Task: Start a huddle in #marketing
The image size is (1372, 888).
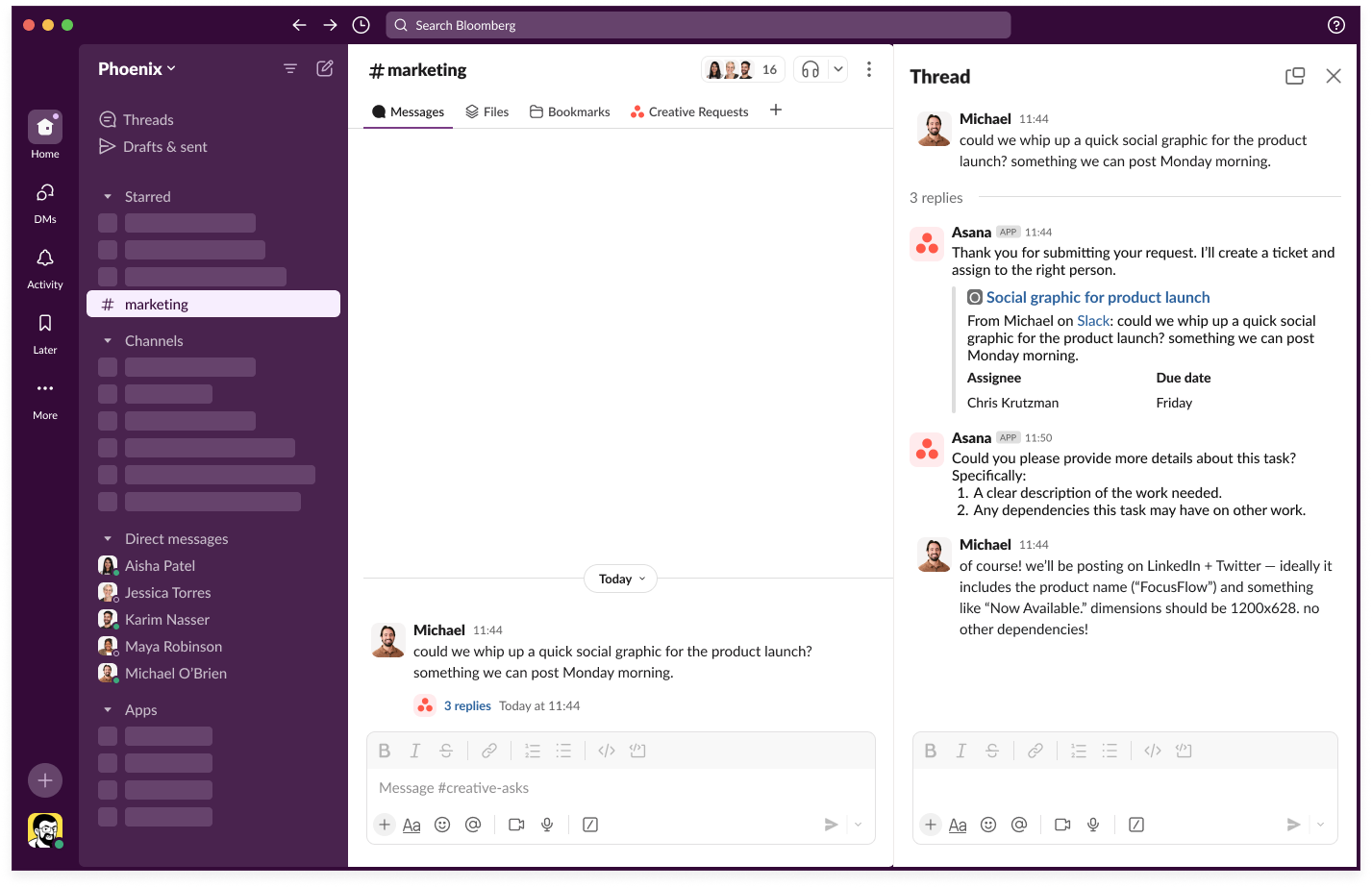Action: pos(809,68)
